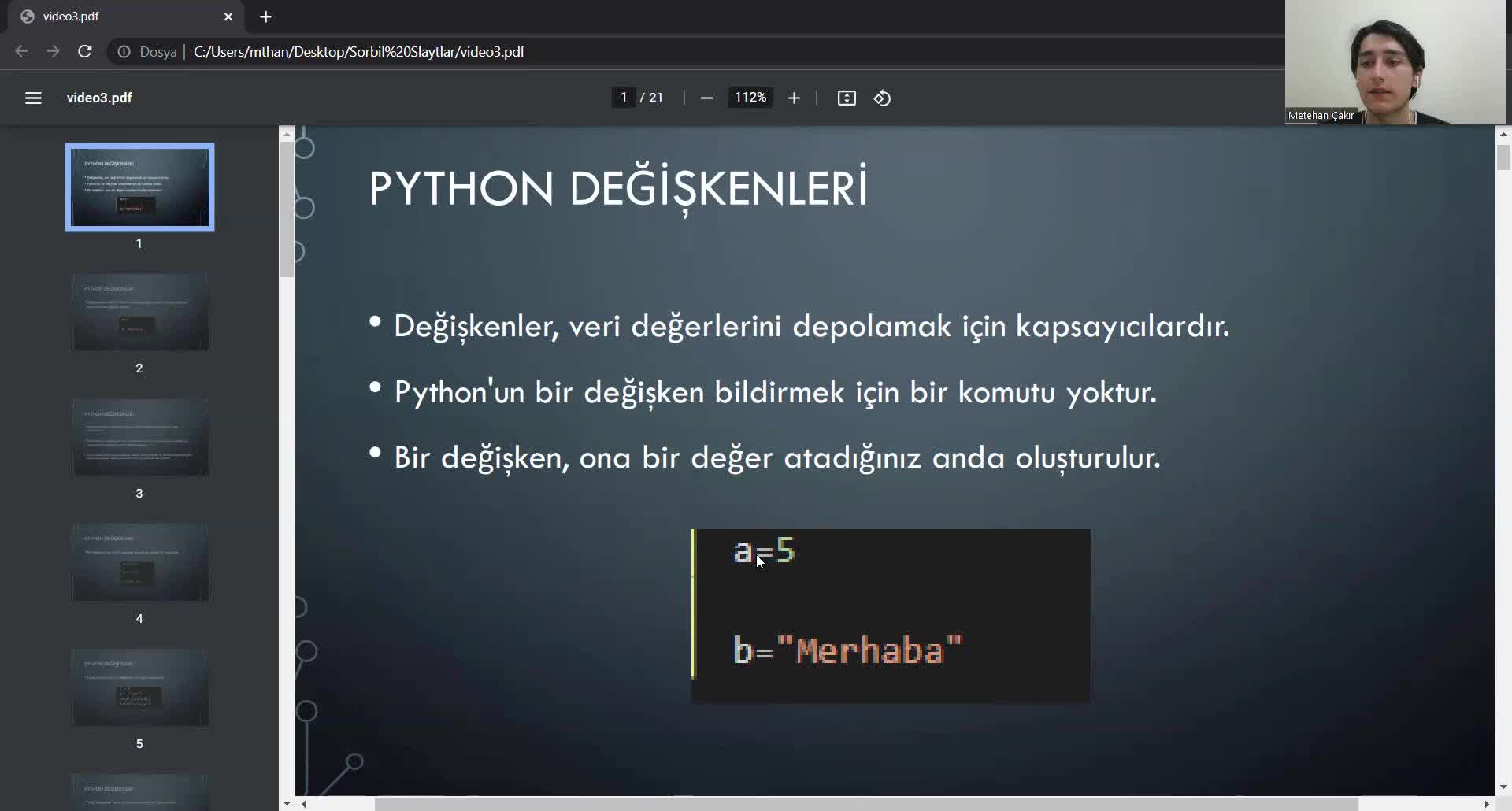Click the PYTHON DEĞİŞKENLERİ slide title

click(618, 189)
